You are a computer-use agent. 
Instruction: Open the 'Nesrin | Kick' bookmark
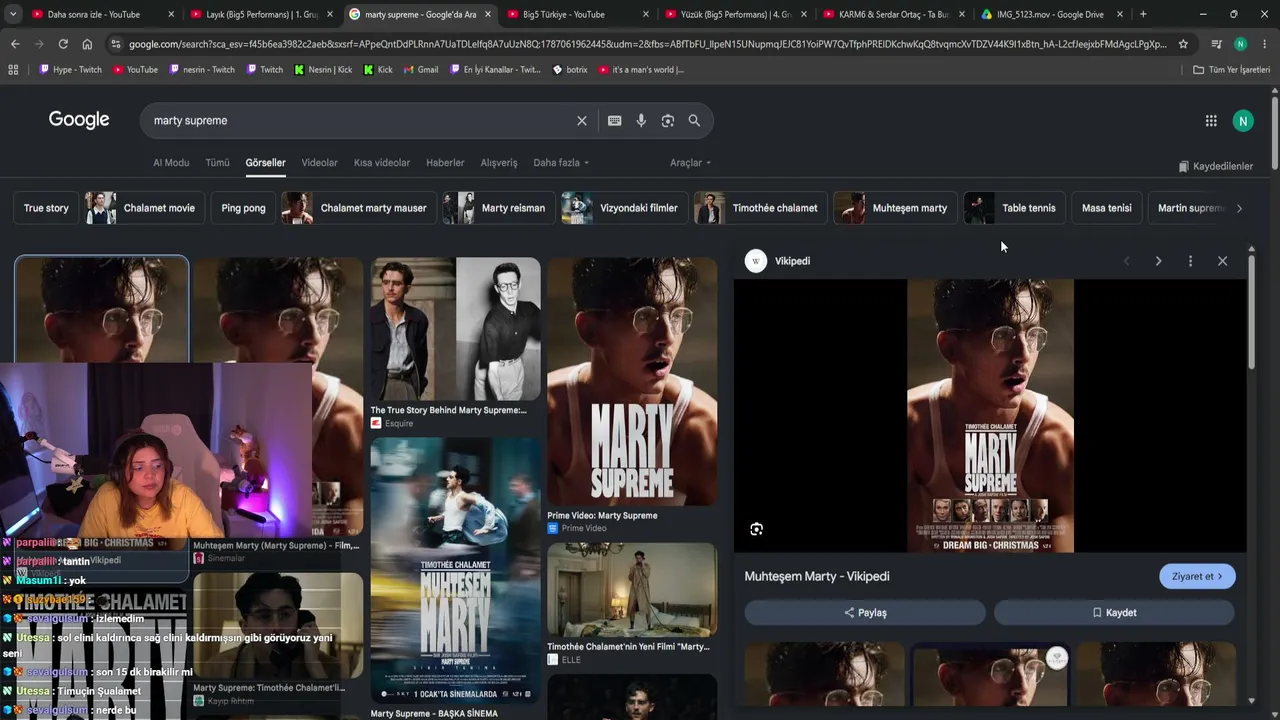click(323, 70)
